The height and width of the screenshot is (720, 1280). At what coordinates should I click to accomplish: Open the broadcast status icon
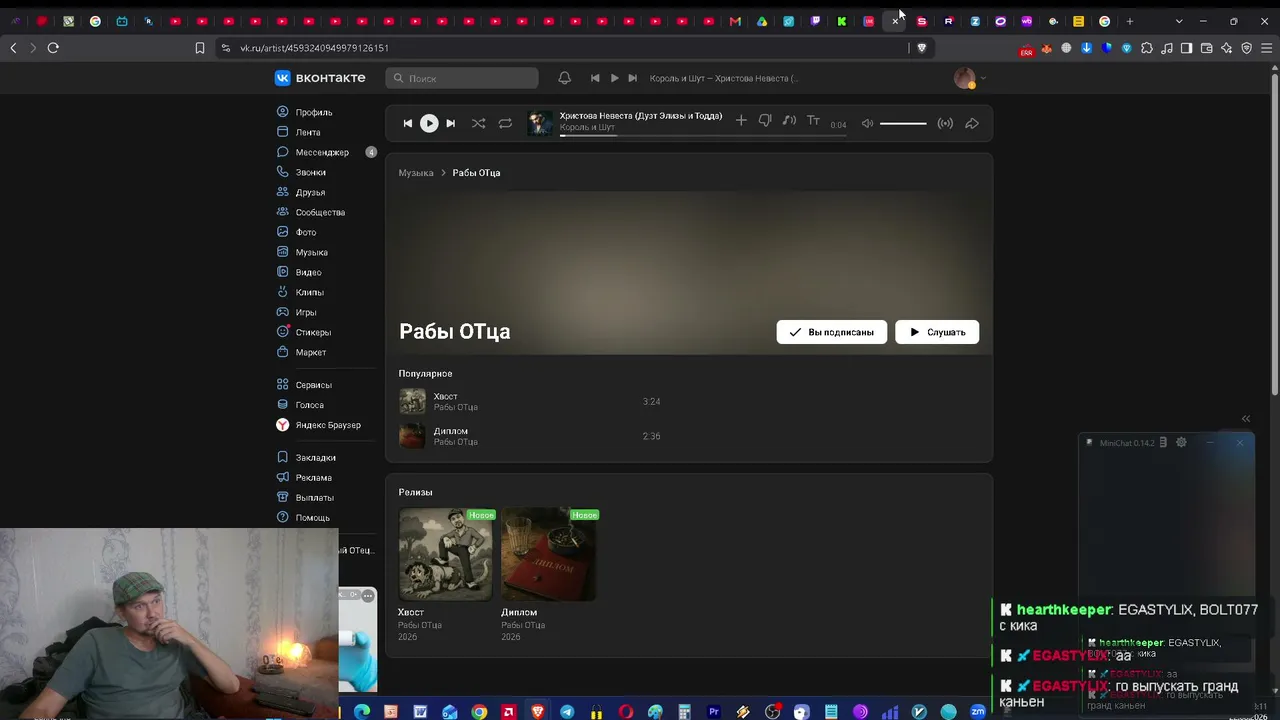[x=945, y=123]
